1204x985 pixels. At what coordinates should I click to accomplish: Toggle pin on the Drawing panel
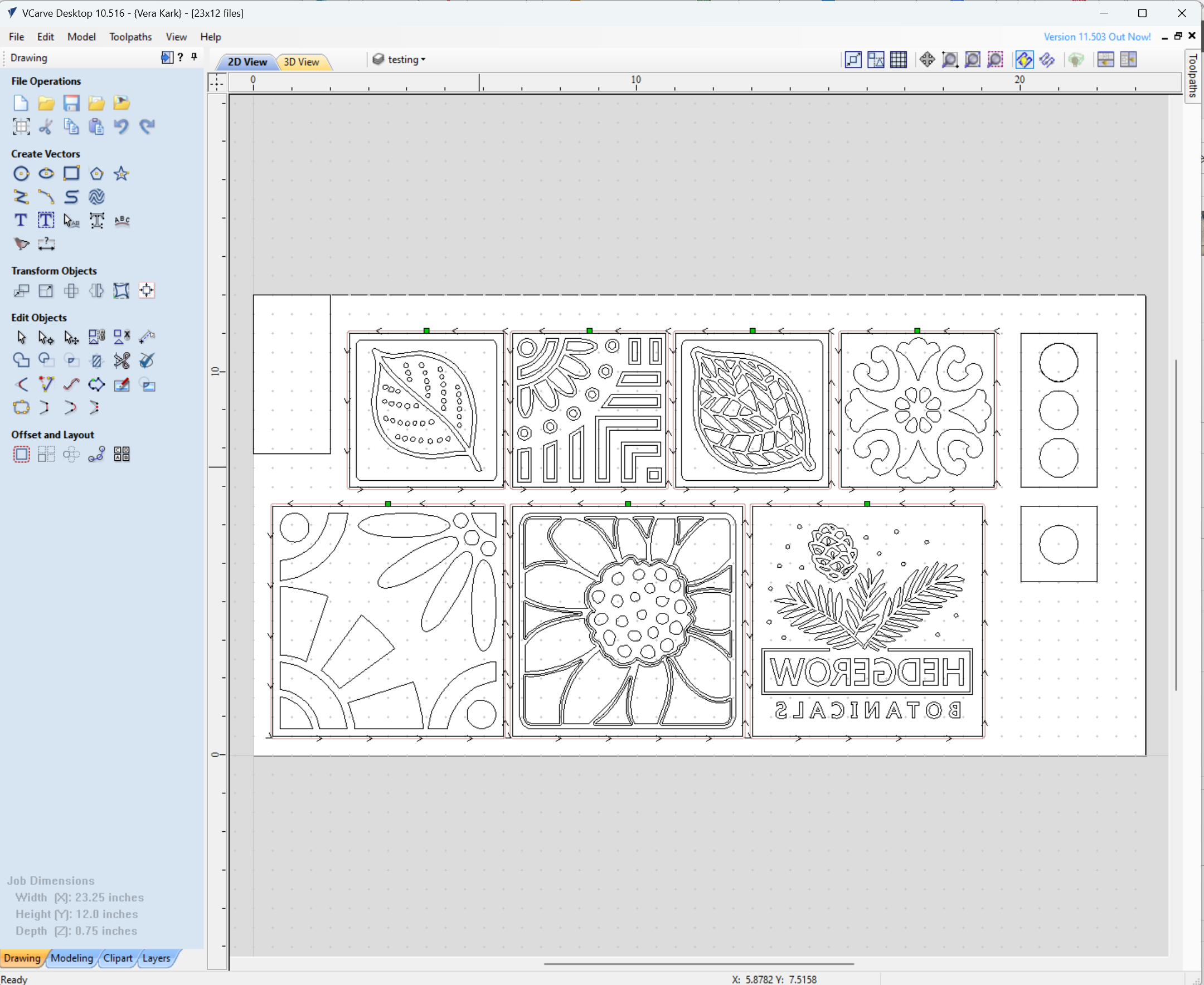click(x=194, y=57)
